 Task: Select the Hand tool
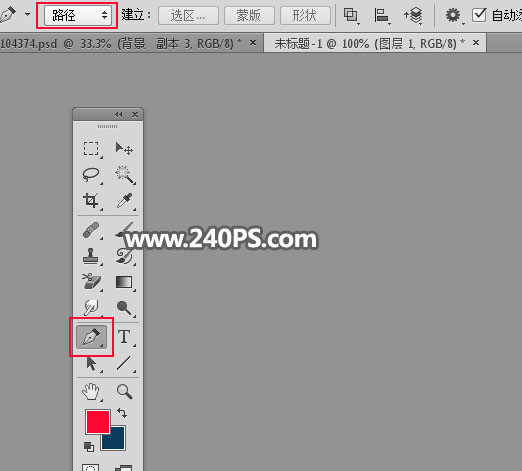pos(91,391)
